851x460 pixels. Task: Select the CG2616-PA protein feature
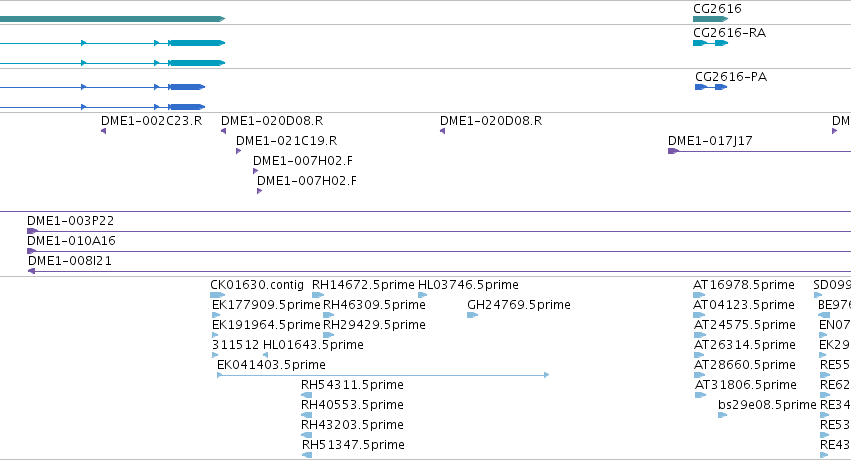(x=711, y=87)
